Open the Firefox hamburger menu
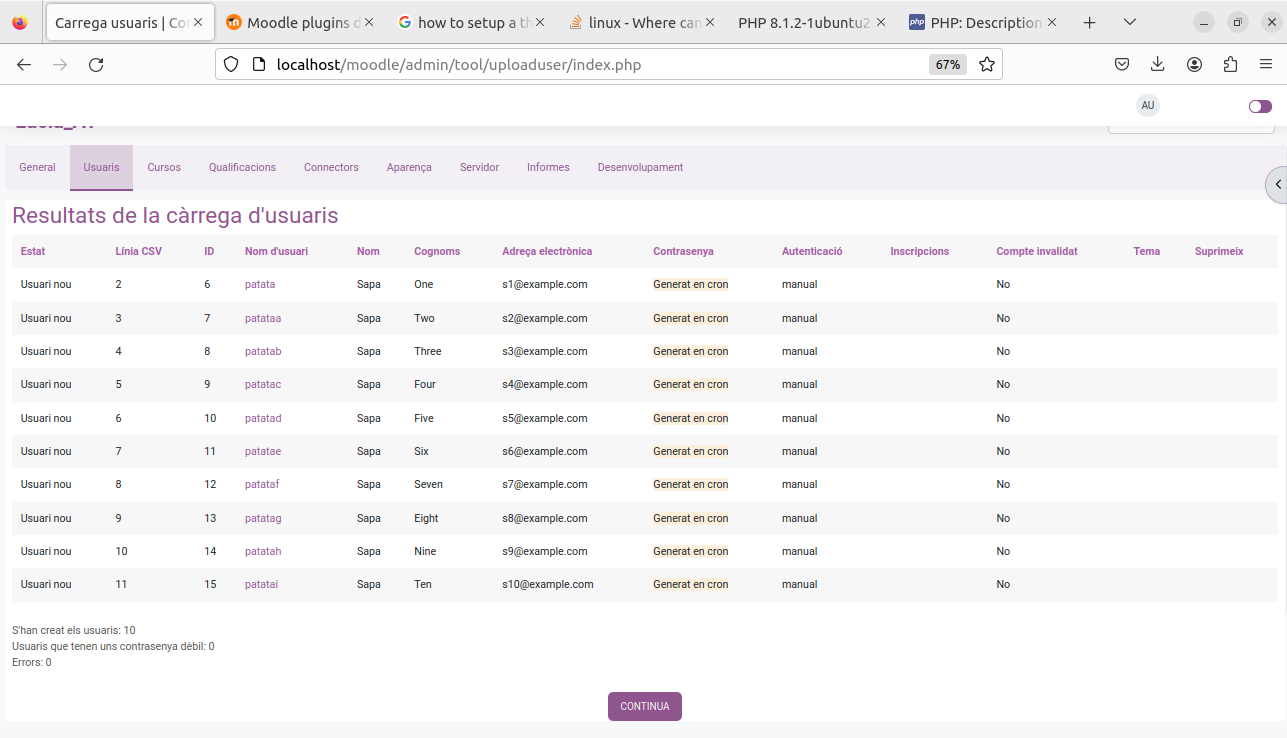The width and height of the screenshot is (1287, 738). tap(1266, 65)
